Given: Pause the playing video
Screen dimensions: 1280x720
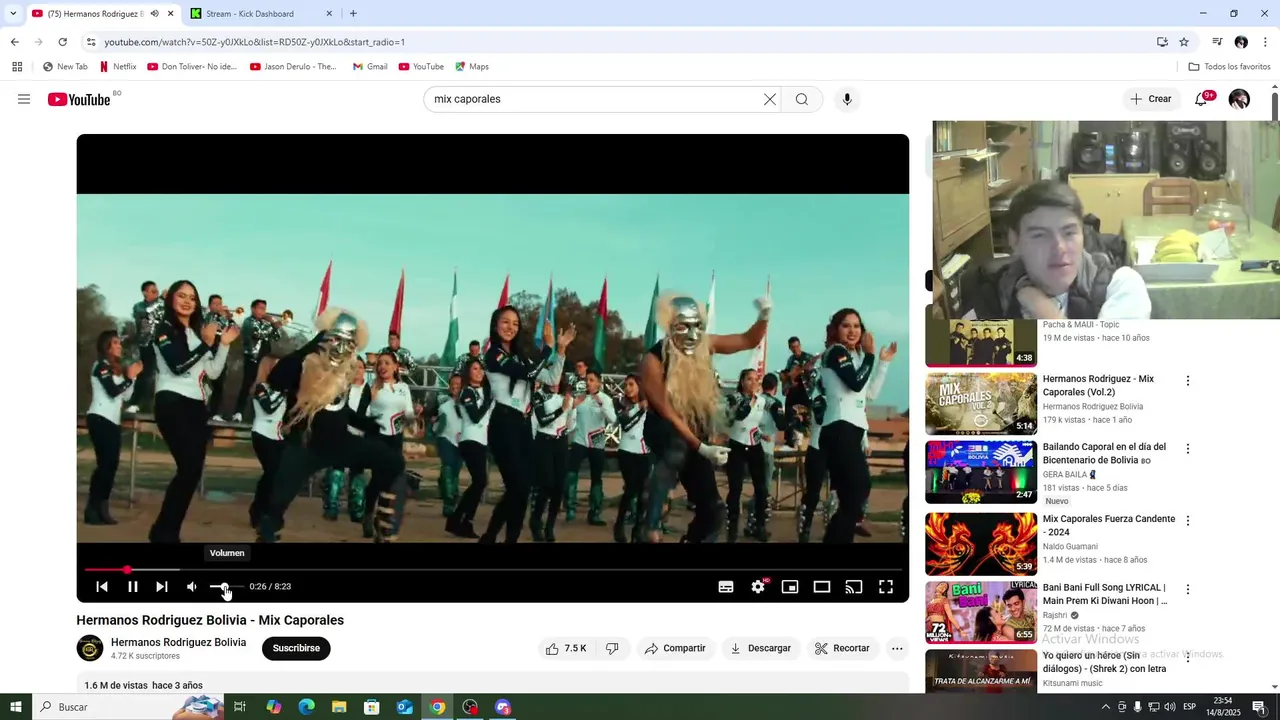Looking at the screenshot, I should (132, 587).
